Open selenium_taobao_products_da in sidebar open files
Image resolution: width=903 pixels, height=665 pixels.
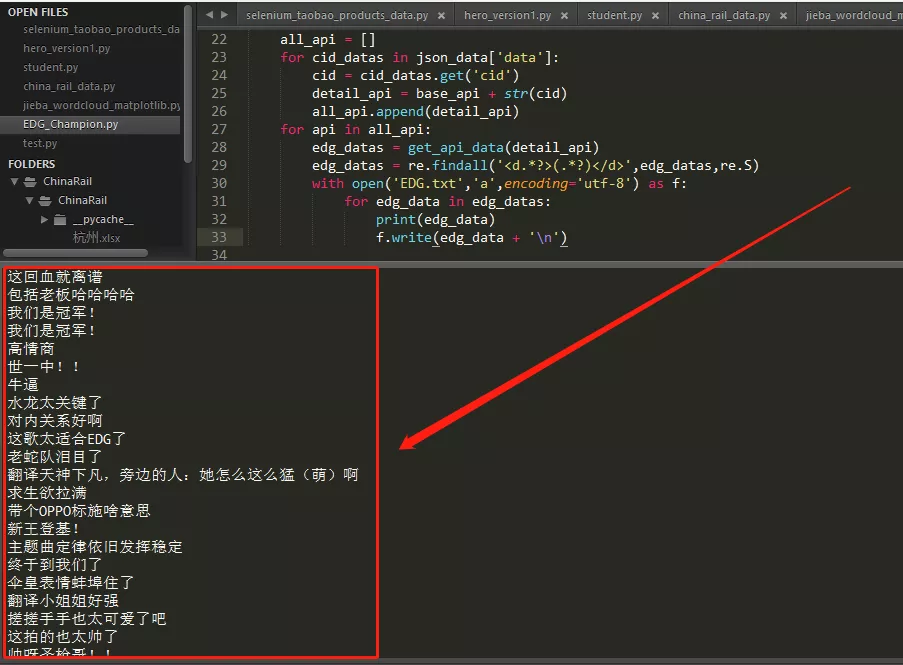tap(101, 29)
